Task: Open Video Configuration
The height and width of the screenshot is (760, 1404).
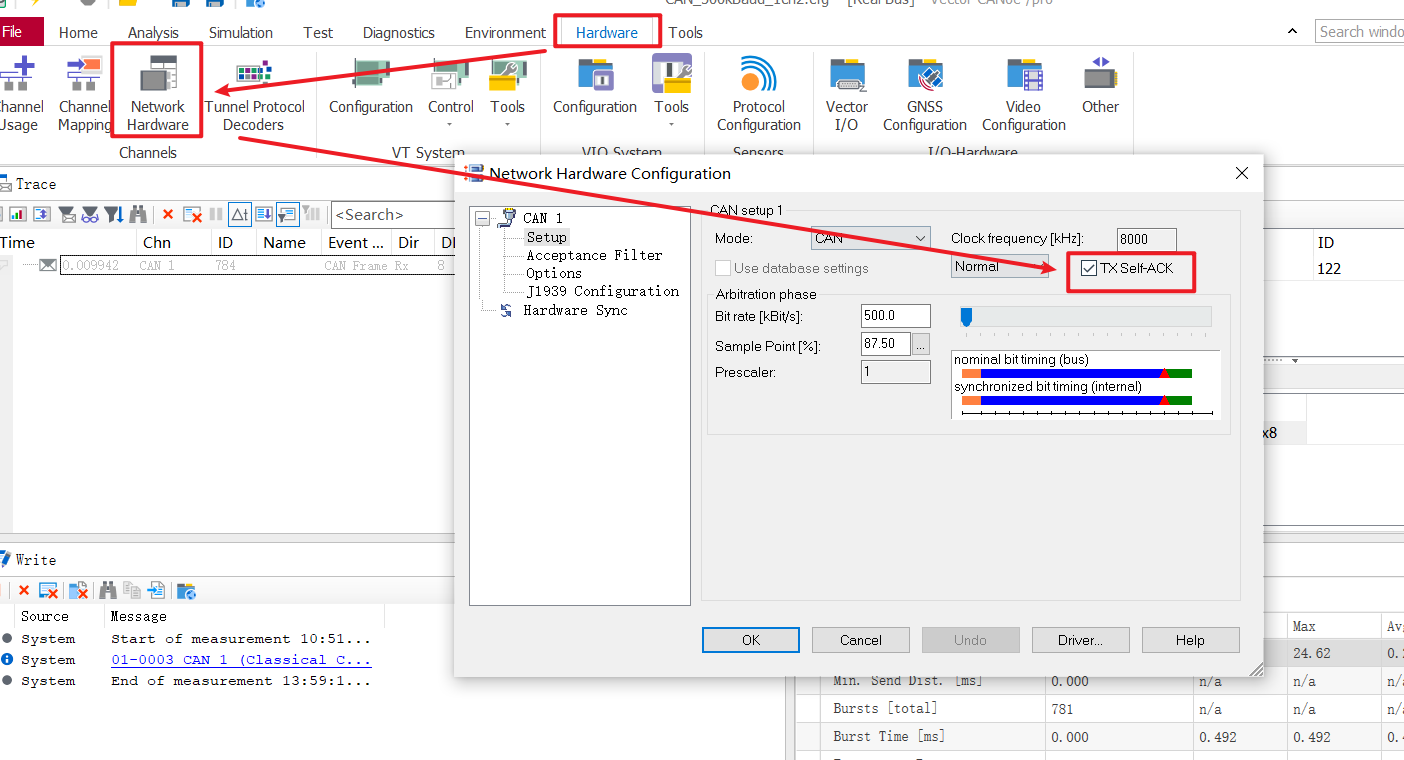Action: (1024, 95)
